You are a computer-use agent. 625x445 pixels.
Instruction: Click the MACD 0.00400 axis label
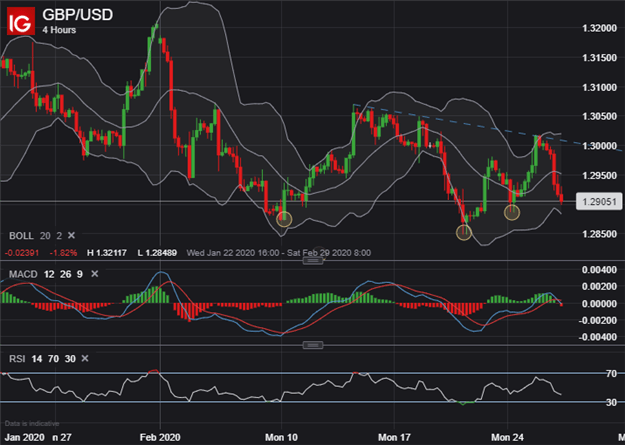point(599,270)
